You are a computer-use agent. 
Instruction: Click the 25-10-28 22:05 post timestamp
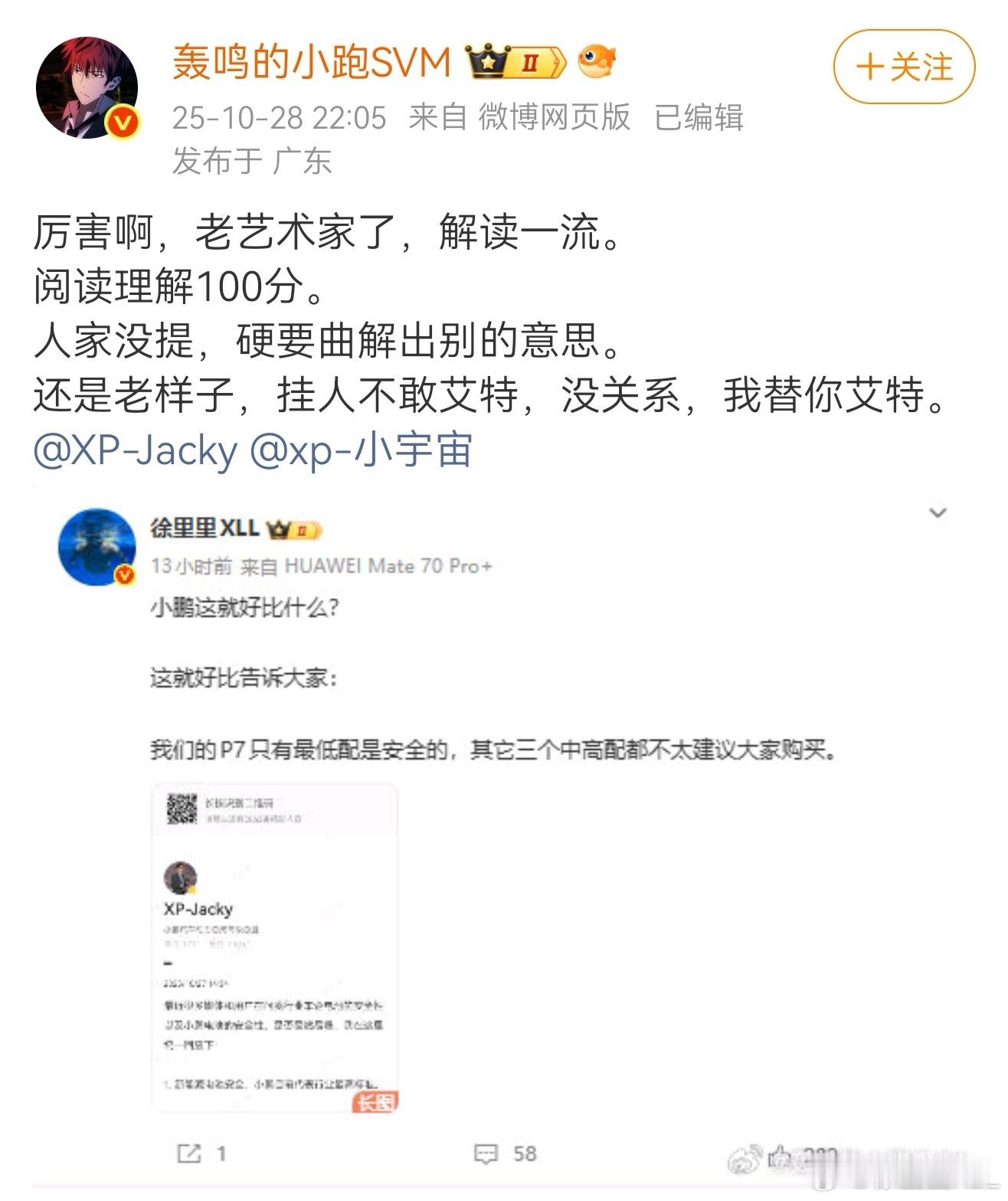point(280,118)
